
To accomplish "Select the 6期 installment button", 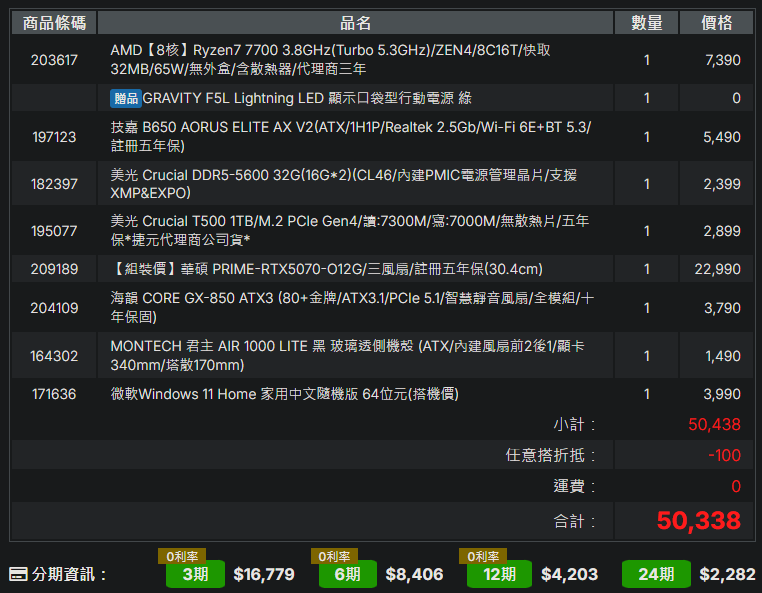I will click(x=347, y=574).
